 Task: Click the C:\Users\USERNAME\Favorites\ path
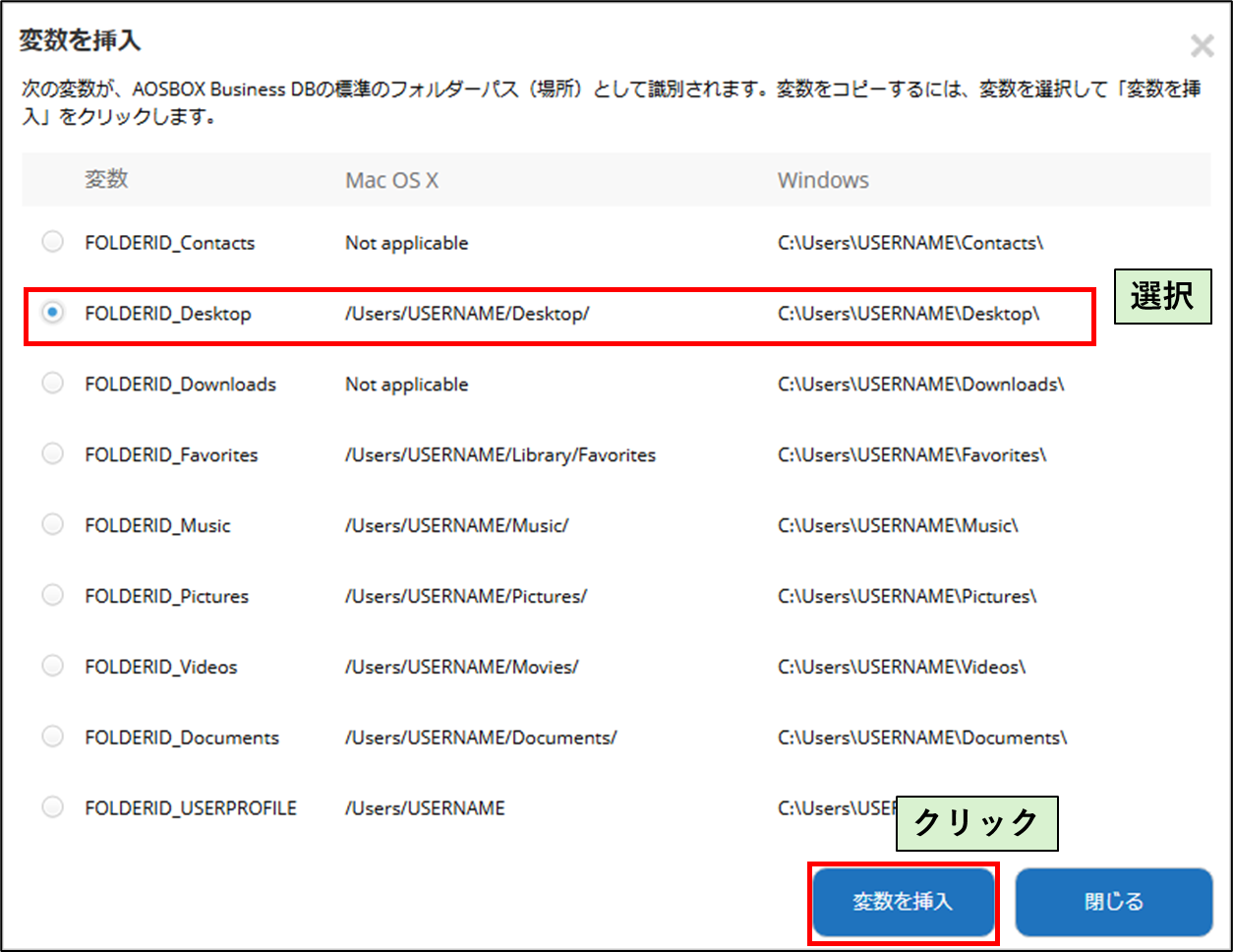(x=912, y=455)
